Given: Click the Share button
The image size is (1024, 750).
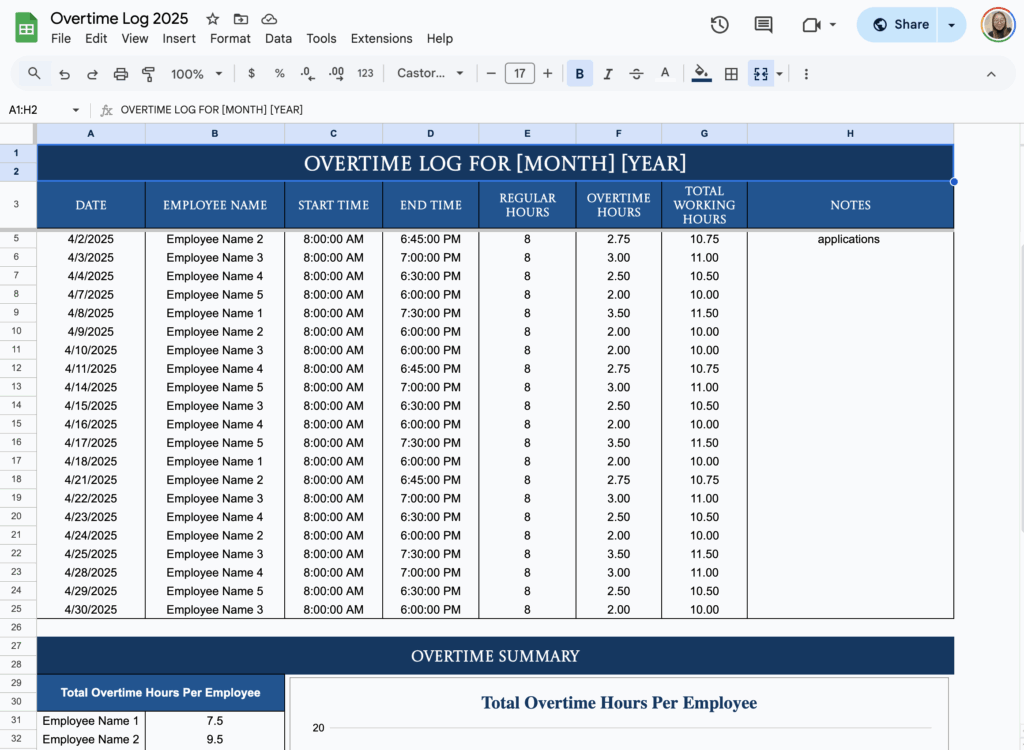Looking at the screenshot, I should click(897, 24).
